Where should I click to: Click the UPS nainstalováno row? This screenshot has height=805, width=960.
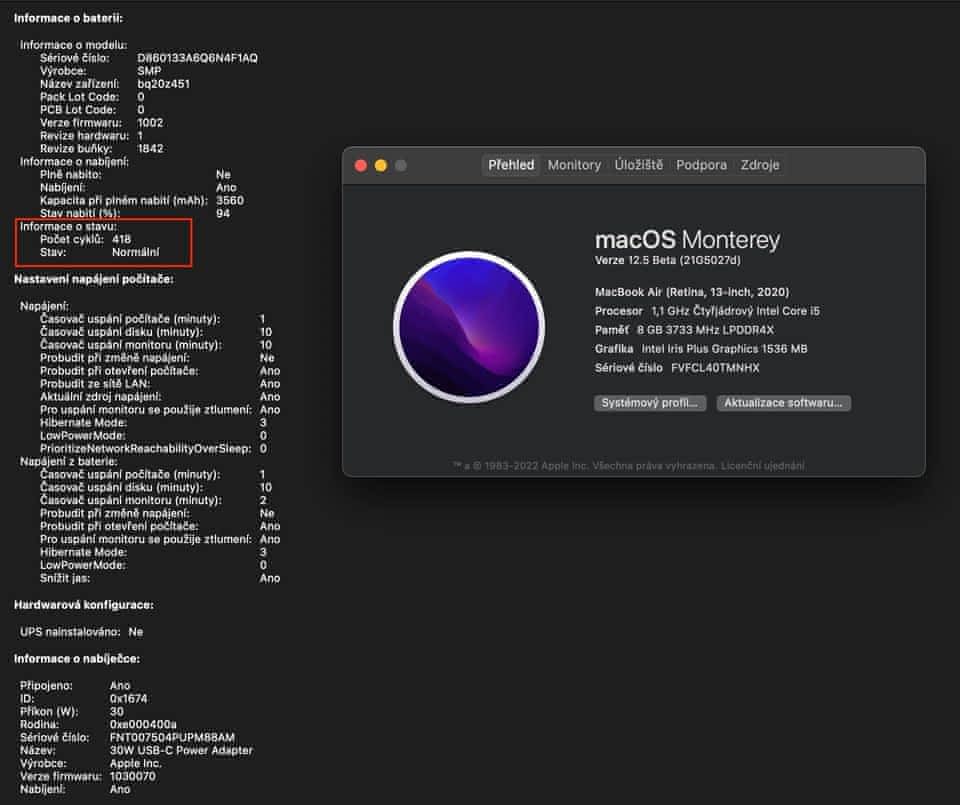81,632
